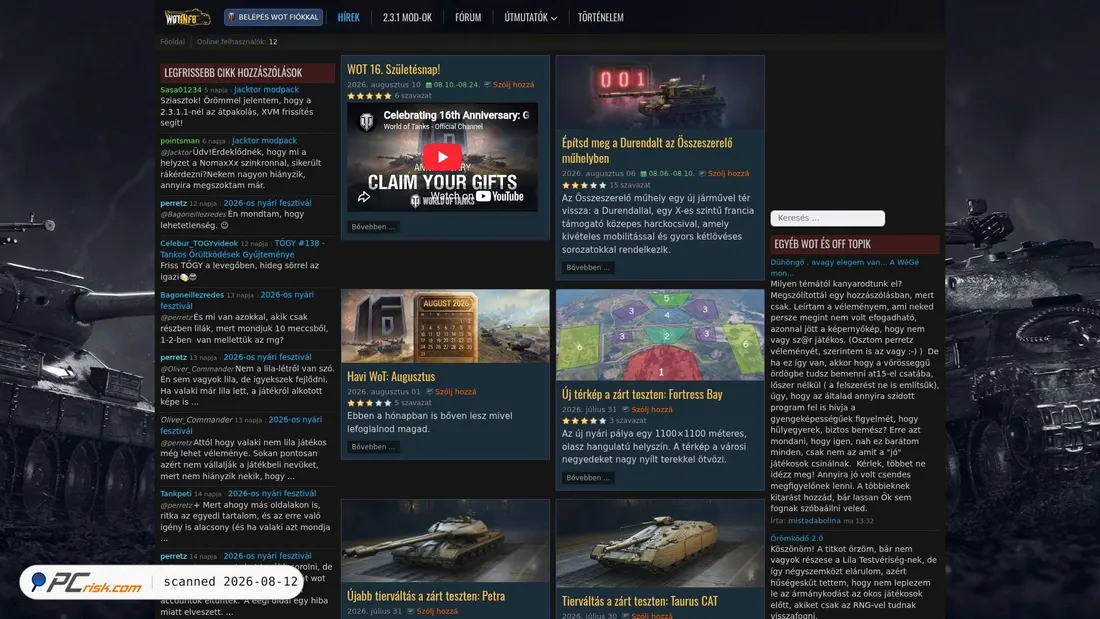
Task: Click Szólj hozzá under the Petra article
Action: pos(437,611)
